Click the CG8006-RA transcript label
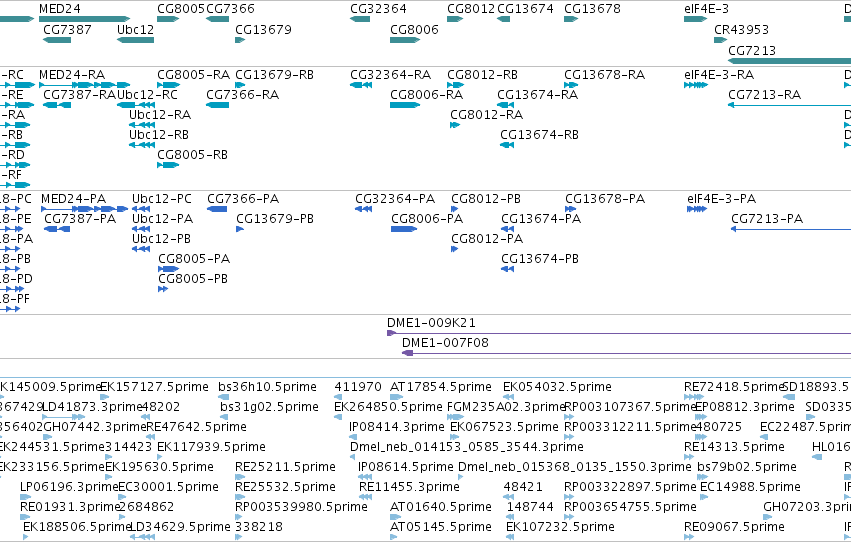 (x=427, y=94)
